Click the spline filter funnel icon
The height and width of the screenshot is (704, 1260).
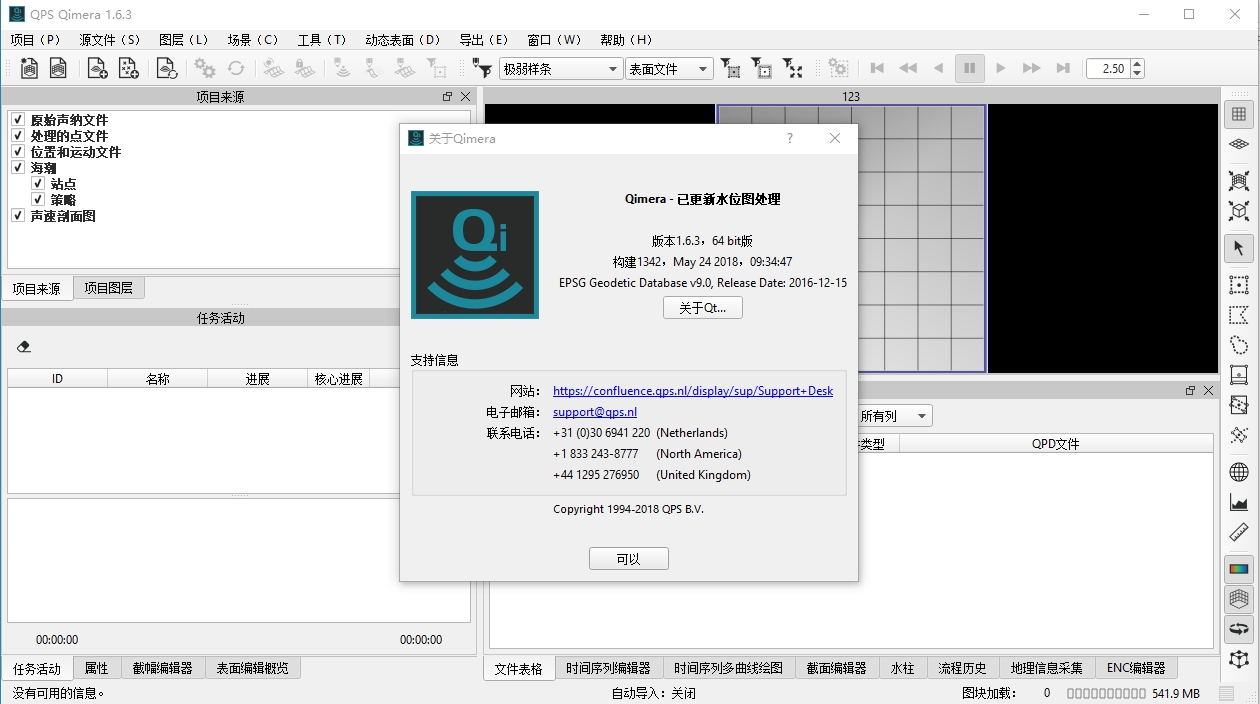[482, 68]
